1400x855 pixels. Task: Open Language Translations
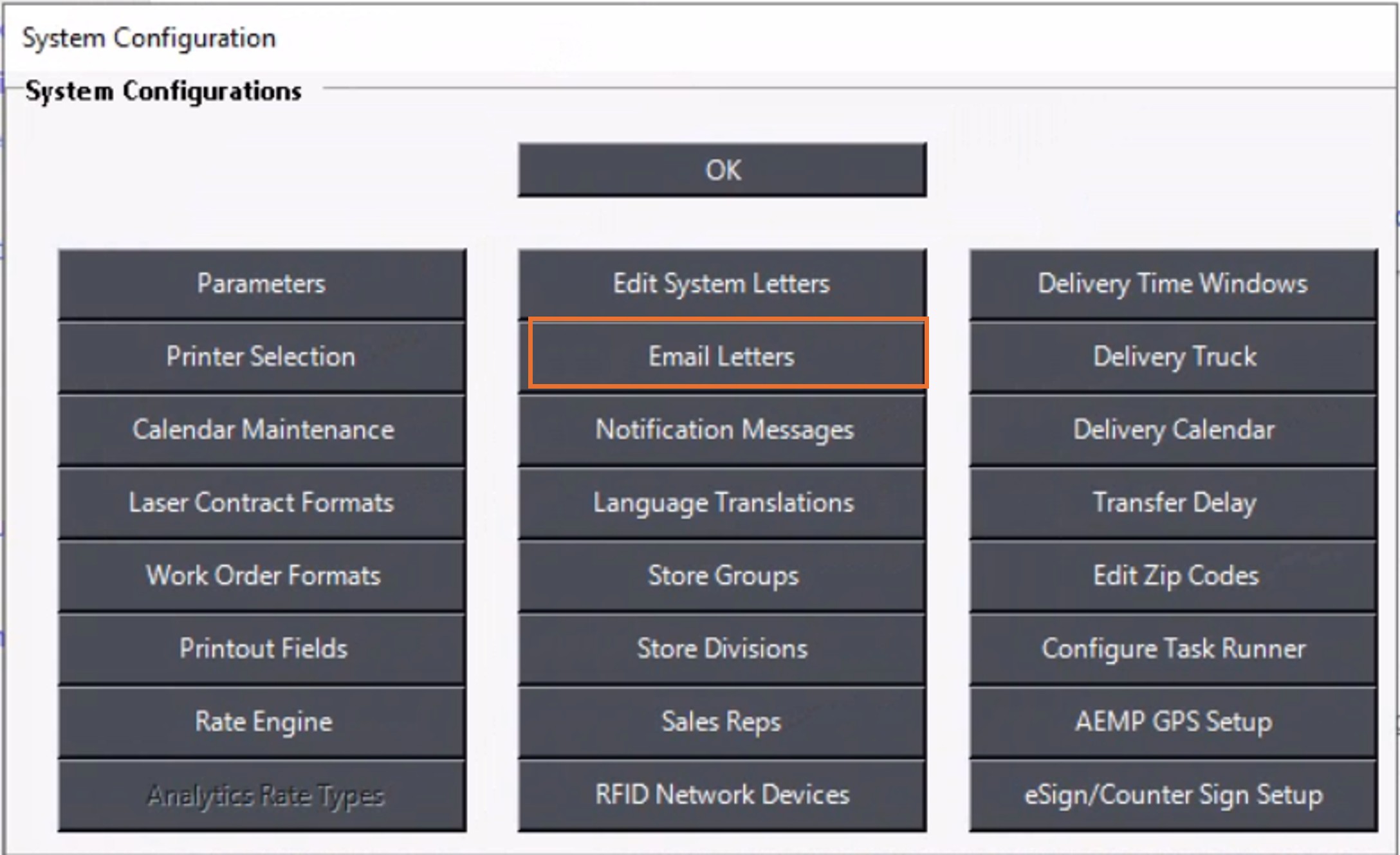(722, 502)
